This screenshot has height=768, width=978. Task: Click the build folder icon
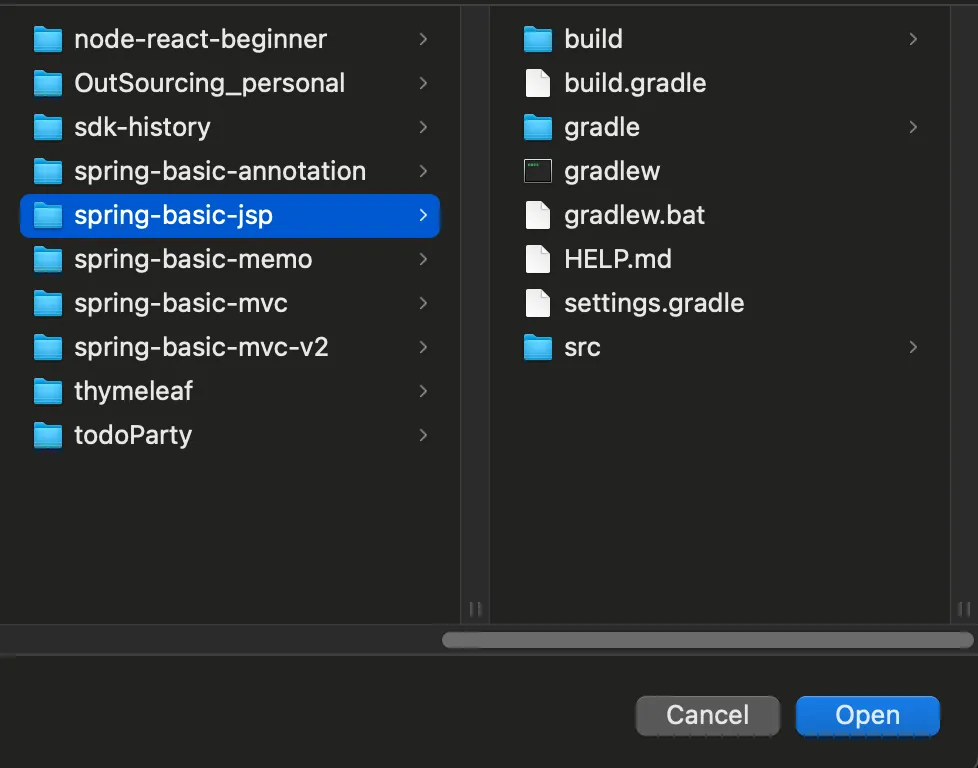click(538, 39)
